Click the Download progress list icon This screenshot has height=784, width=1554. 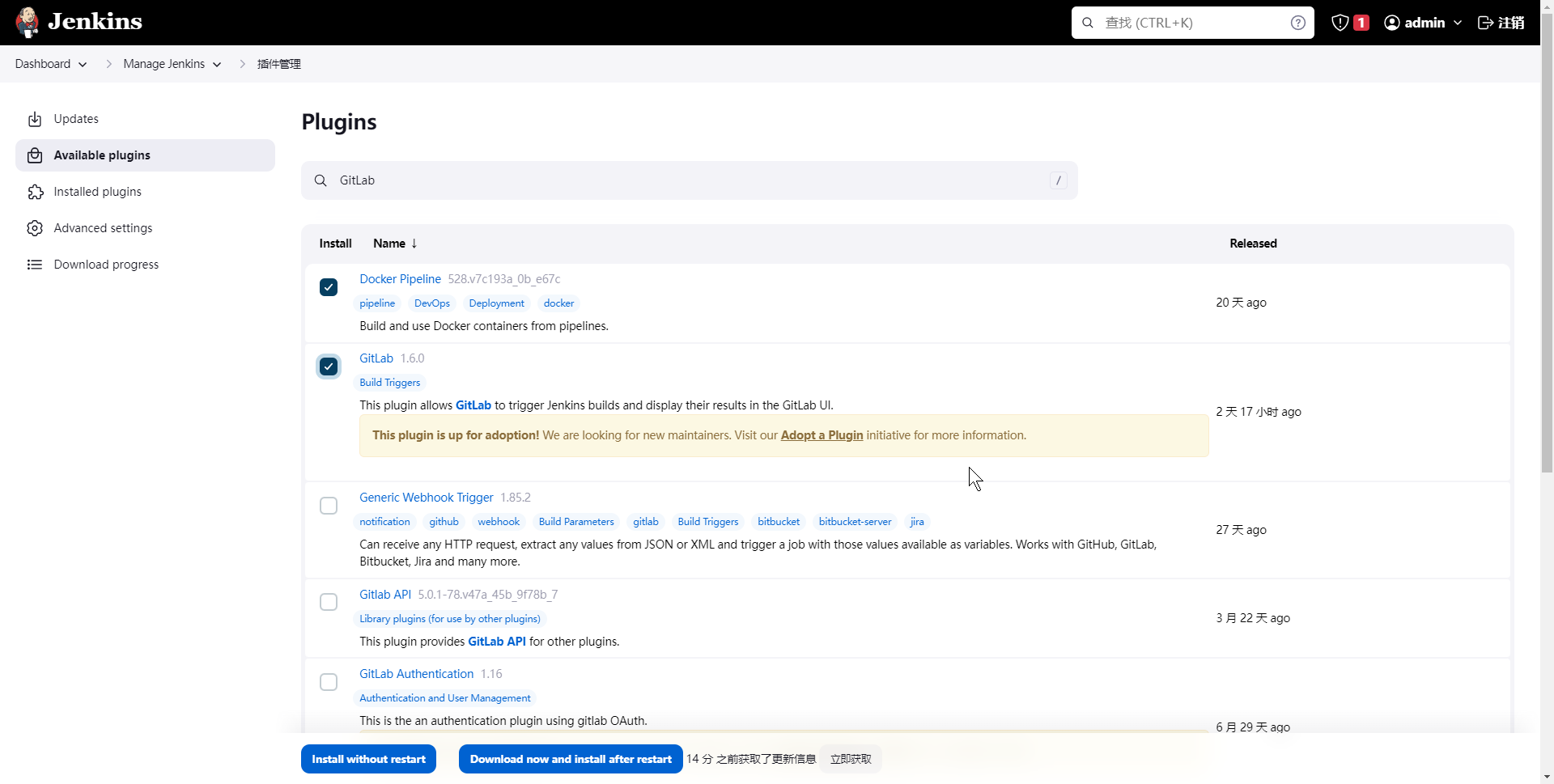[35, 265]
